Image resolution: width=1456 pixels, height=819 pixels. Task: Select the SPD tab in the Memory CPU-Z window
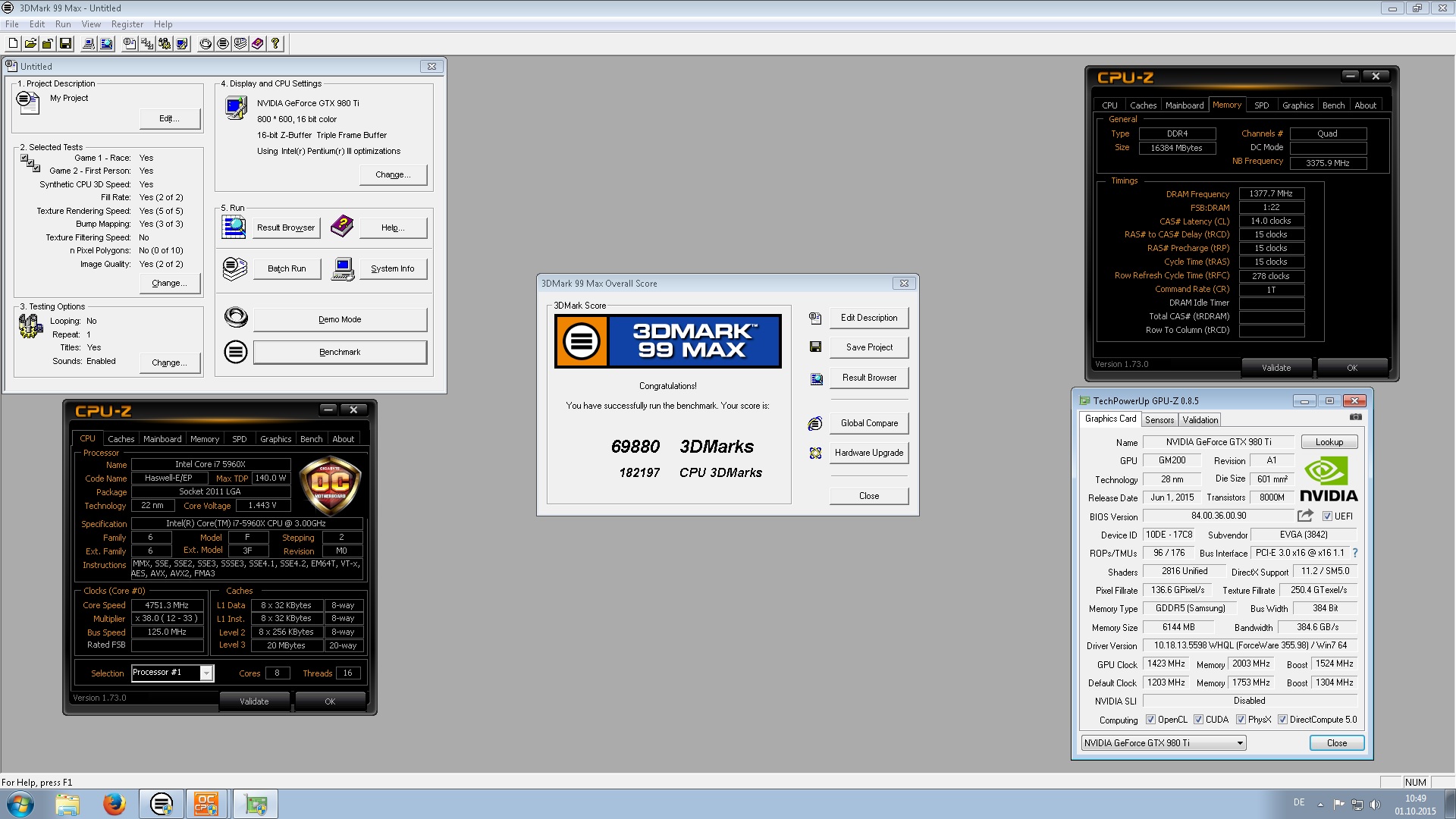click(x=1261, y=105)
